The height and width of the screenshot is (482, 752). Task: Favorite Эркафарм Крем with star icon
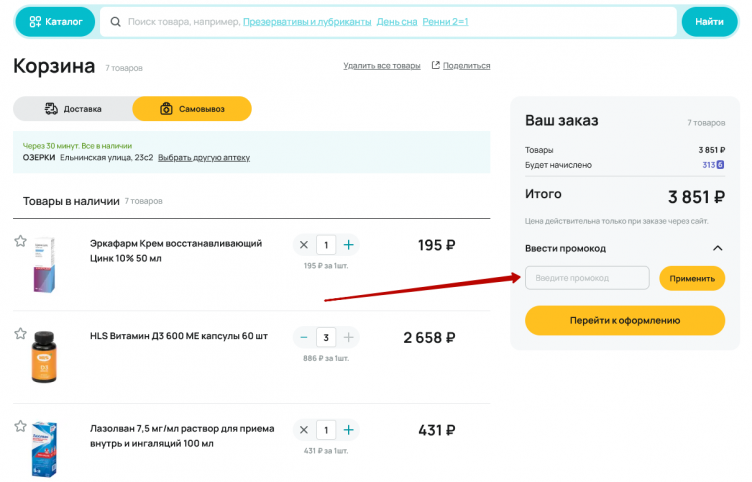(x=20, y=241)
